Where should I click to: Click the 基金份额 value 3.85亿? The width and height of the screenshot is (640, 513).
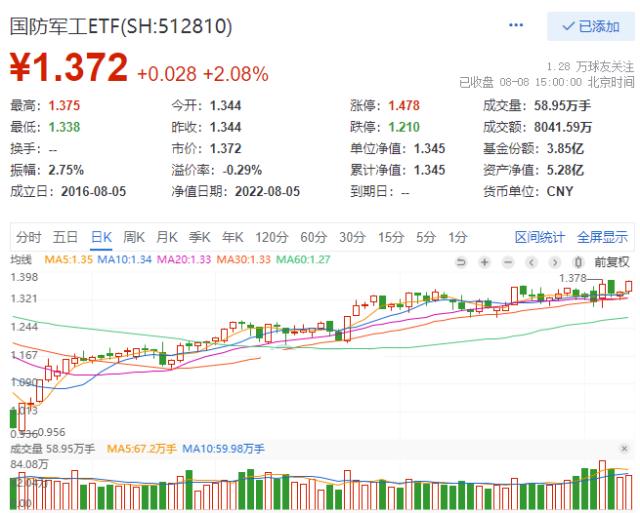pyautogui.click(x=565, y=149)
